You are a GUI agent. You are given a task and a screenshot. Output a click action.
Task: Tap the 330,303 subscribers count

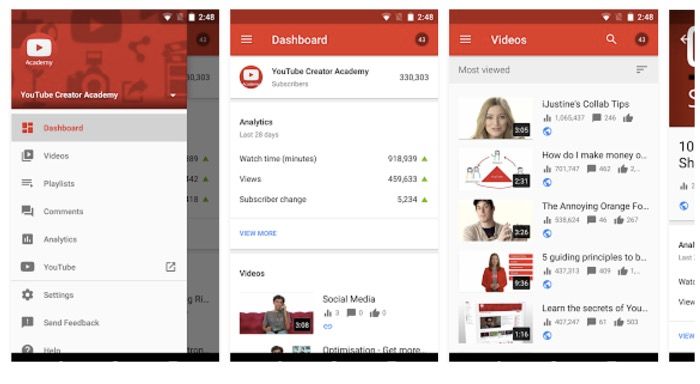pos(414,77)
